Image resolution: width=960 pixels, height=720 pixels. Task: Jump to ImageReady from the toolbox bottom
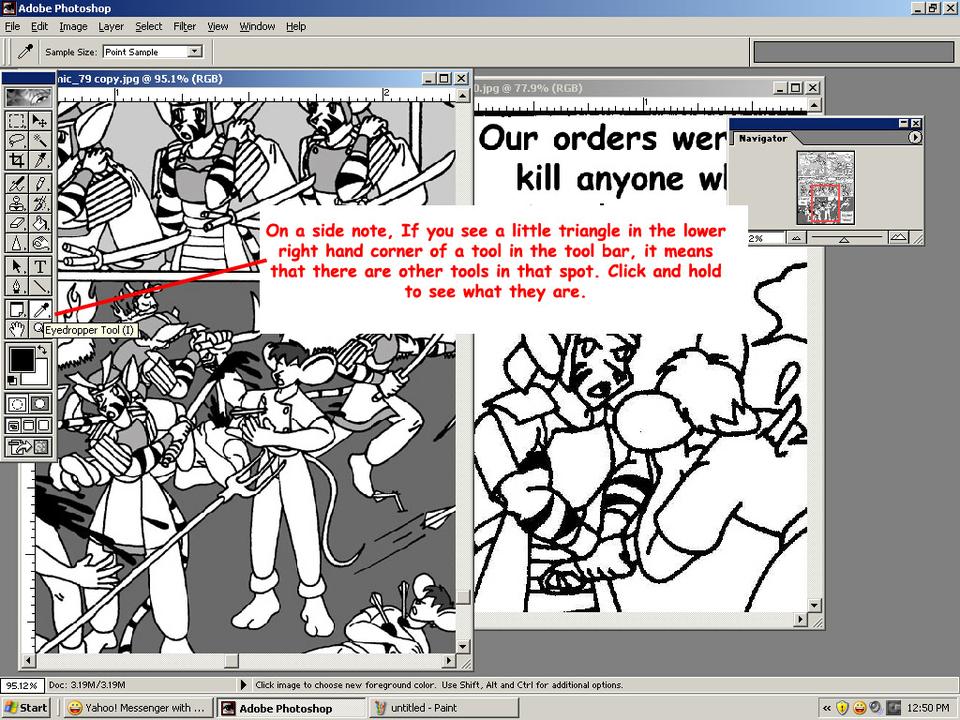tap(28, 447)
